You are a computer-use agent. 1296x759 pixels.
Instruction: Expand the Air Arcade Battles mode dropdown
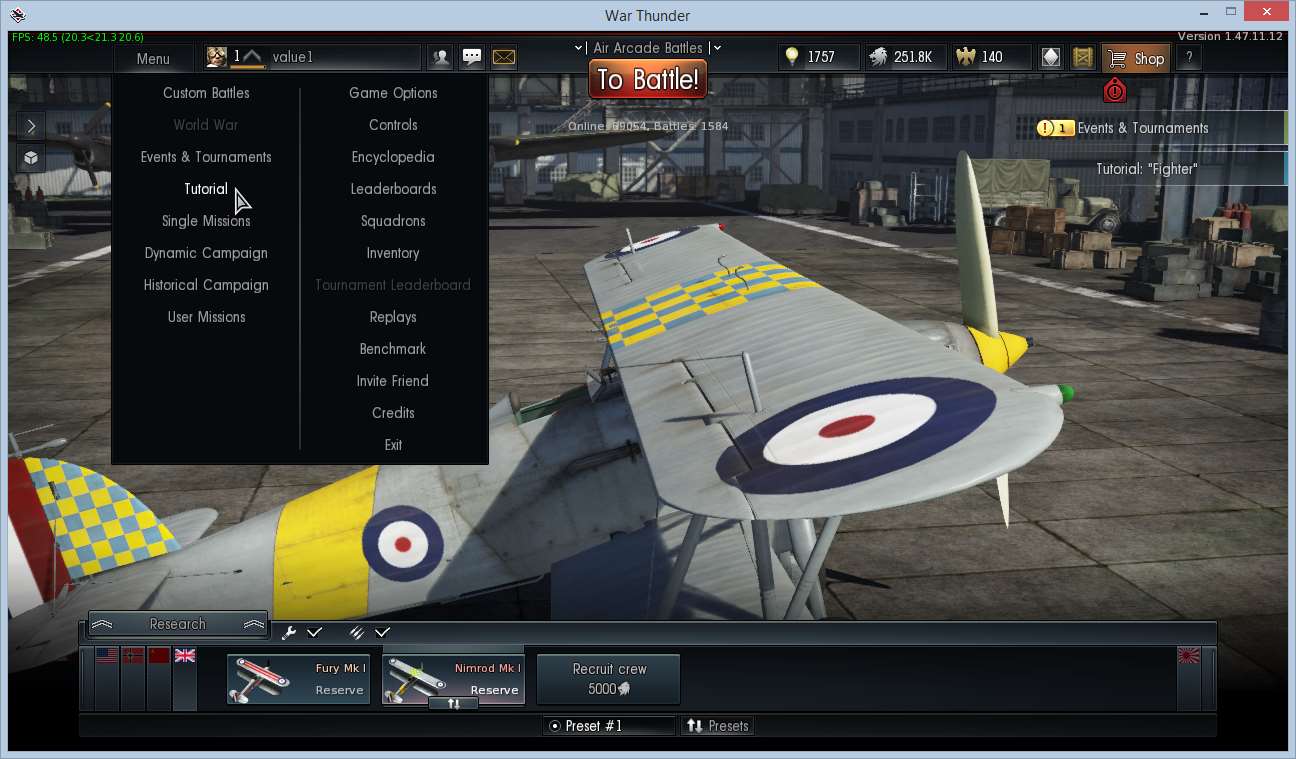click(x=649, y=48)
